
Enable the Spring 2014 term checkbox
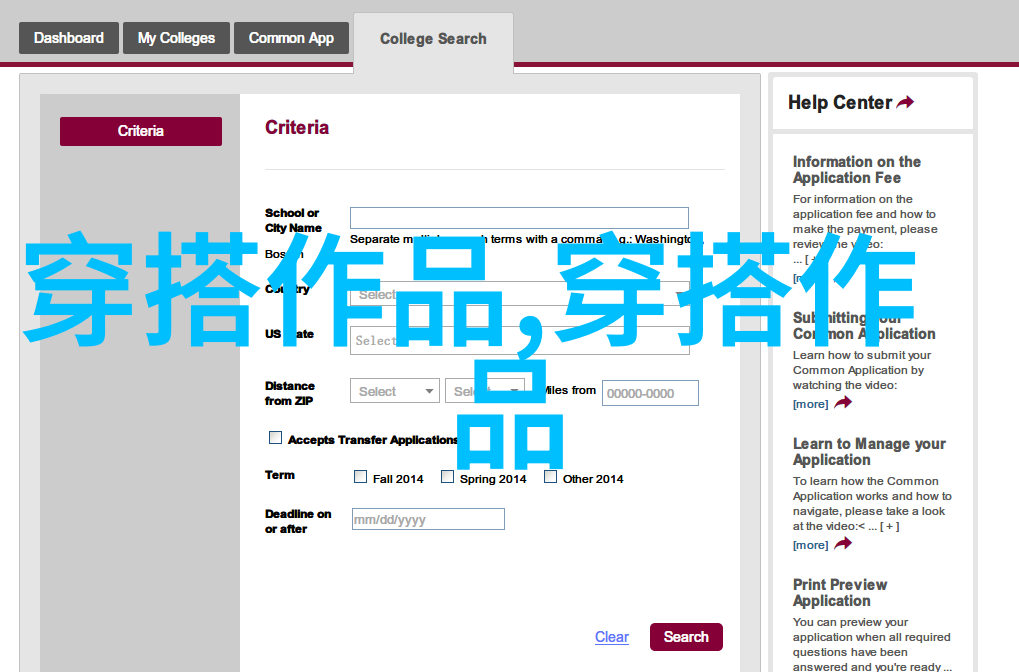pyautogui.click(x=448, y=477)
